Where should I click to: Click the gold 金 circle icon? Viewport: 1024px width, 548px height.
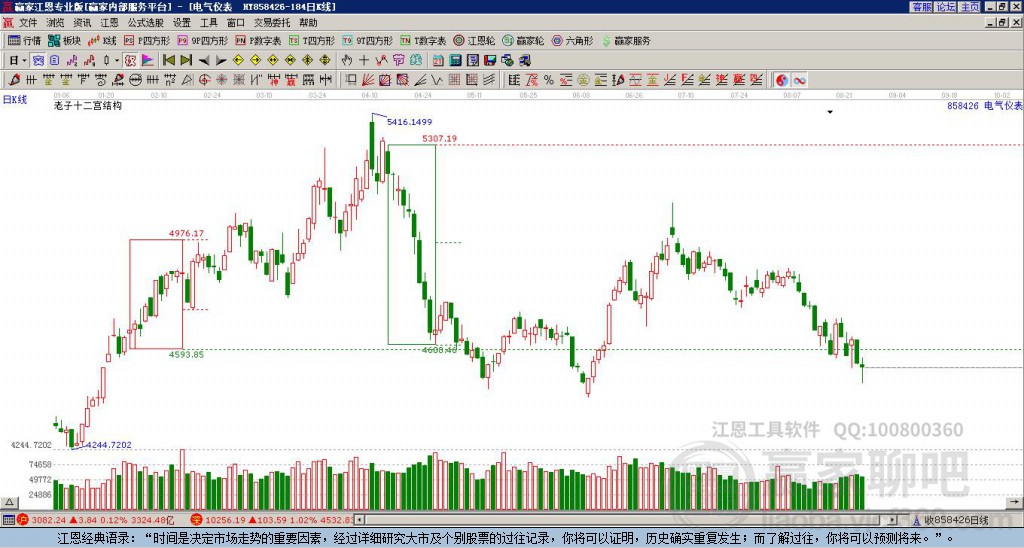point(583,80)
